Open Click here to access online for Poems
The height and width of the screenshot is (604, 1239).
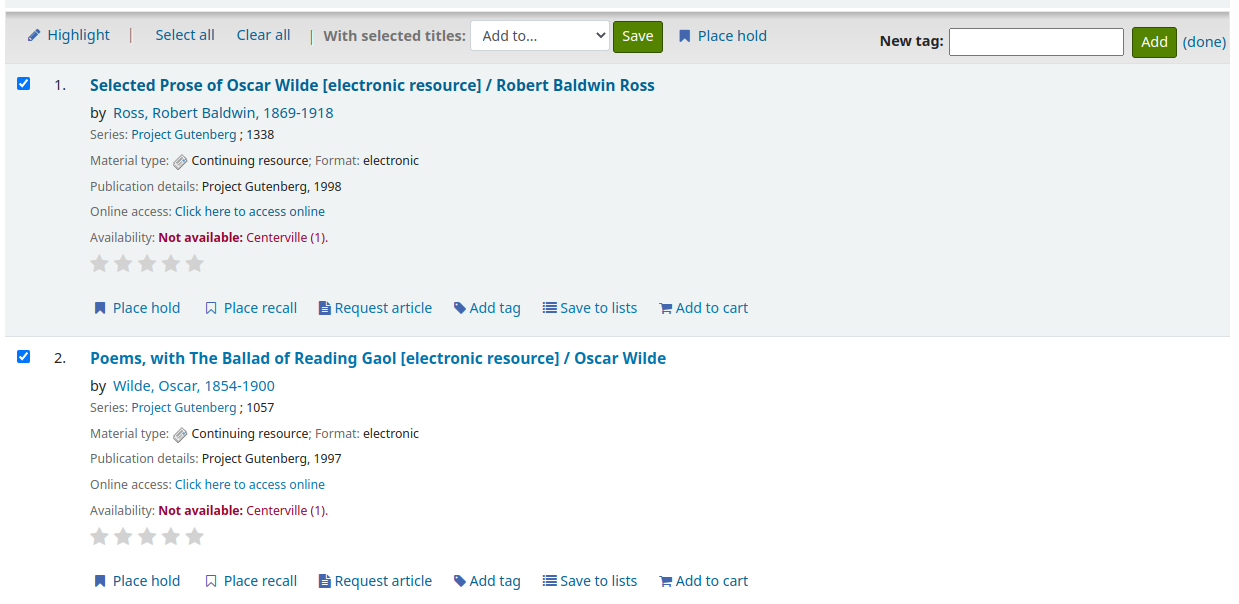249,484
